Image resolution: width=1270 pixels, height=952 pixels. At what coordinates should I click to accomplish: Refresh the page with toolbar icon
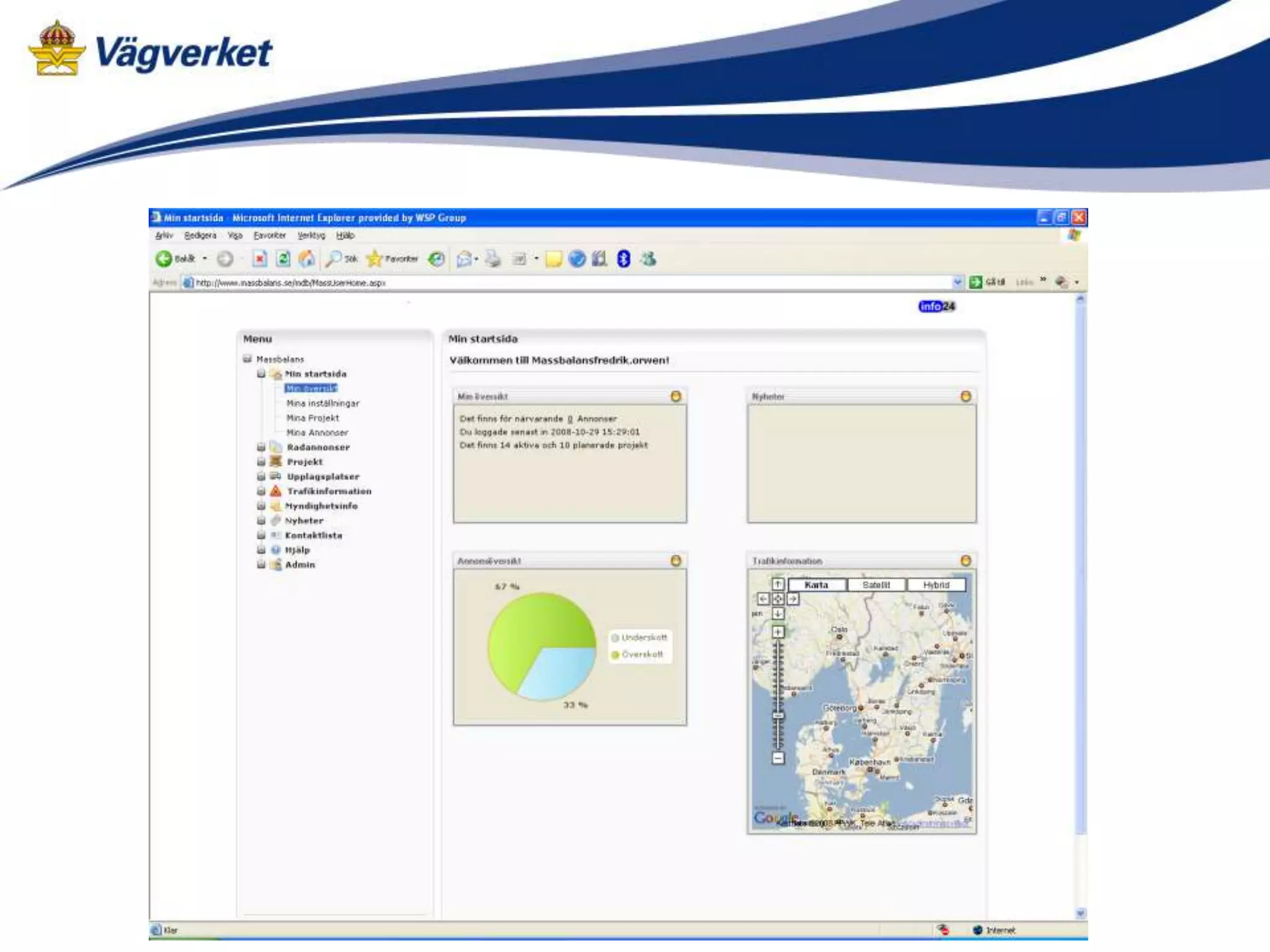coord(283,258)
